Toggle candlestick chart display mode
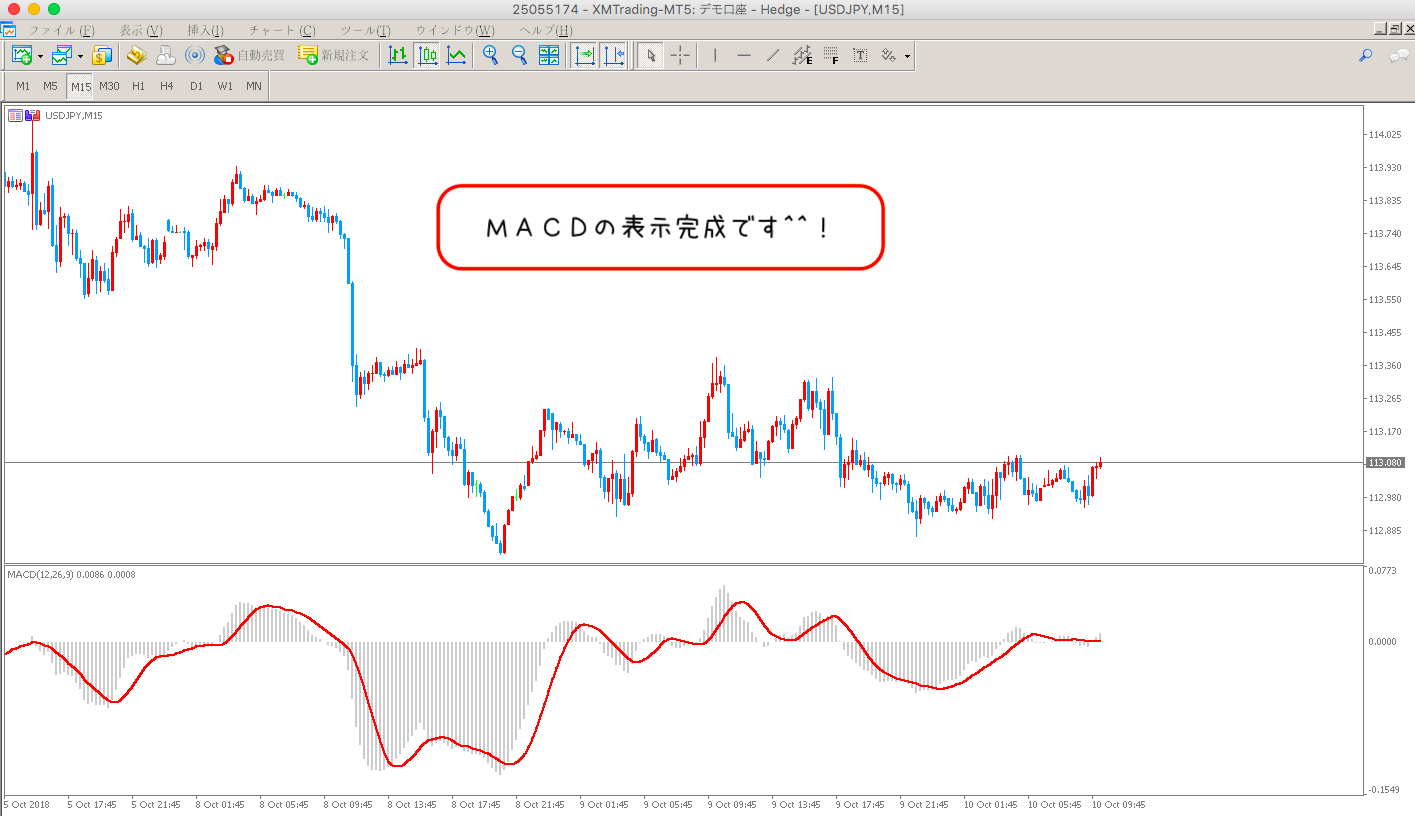Viewport: 1415px width, 816px height. (x=427, y=55)
